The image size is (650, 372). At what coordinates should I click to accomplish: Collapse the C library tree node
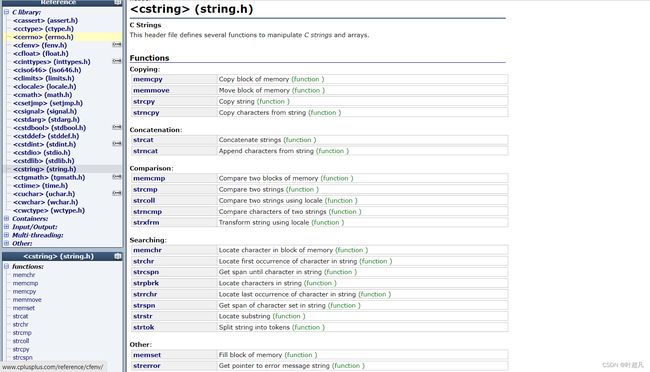click(x=7, y=12)
